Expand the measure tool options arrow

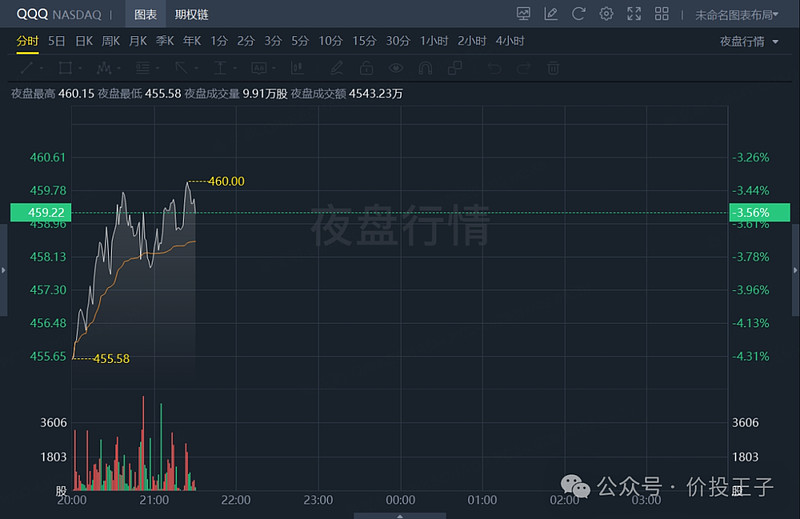pos(235,68)
